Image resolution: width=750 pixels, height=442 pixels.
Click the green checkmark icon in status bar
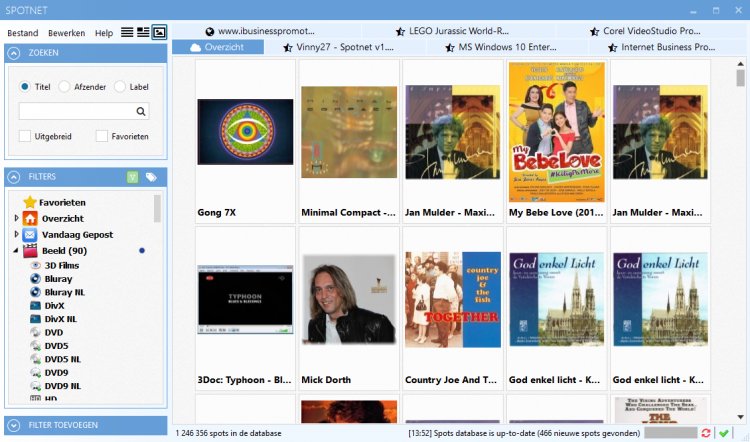pos(724,433)
